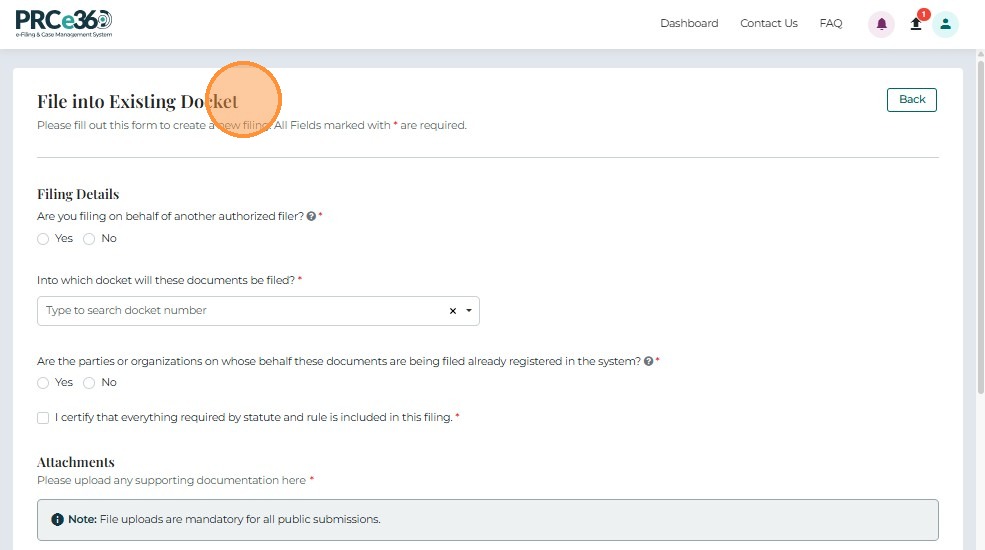Open the notifications bell
This screenshot has height=550, width=985.
point(881,24)
